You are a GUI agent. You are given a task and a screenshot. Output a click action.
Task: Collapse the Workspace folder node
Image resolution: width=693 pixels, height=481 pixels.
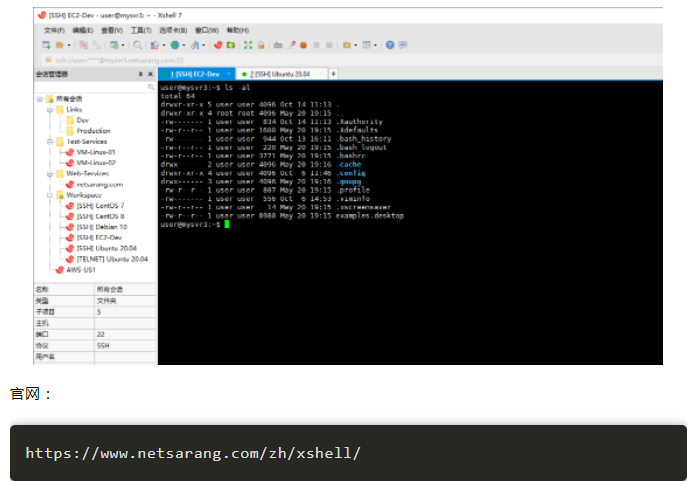coord(49,195)
